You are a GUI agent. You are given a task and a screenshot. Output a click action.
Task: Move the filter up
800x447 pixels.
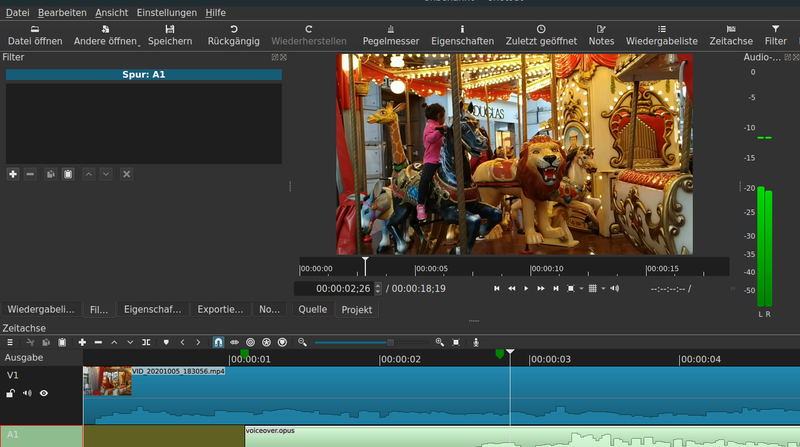89,174
